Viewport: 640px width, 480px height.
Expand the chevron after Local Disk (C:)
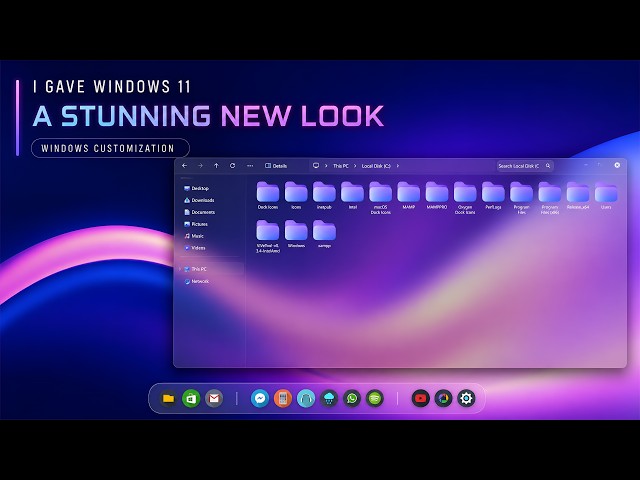click(398, 166)
